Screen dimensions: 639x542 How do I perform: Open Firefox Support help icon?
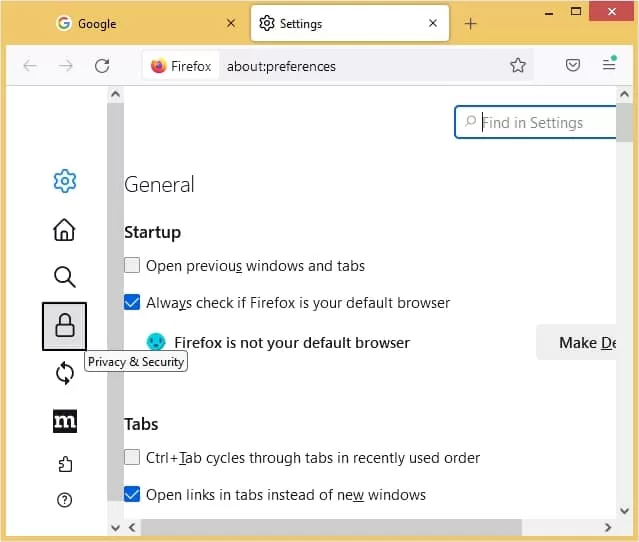click(64, 500)
